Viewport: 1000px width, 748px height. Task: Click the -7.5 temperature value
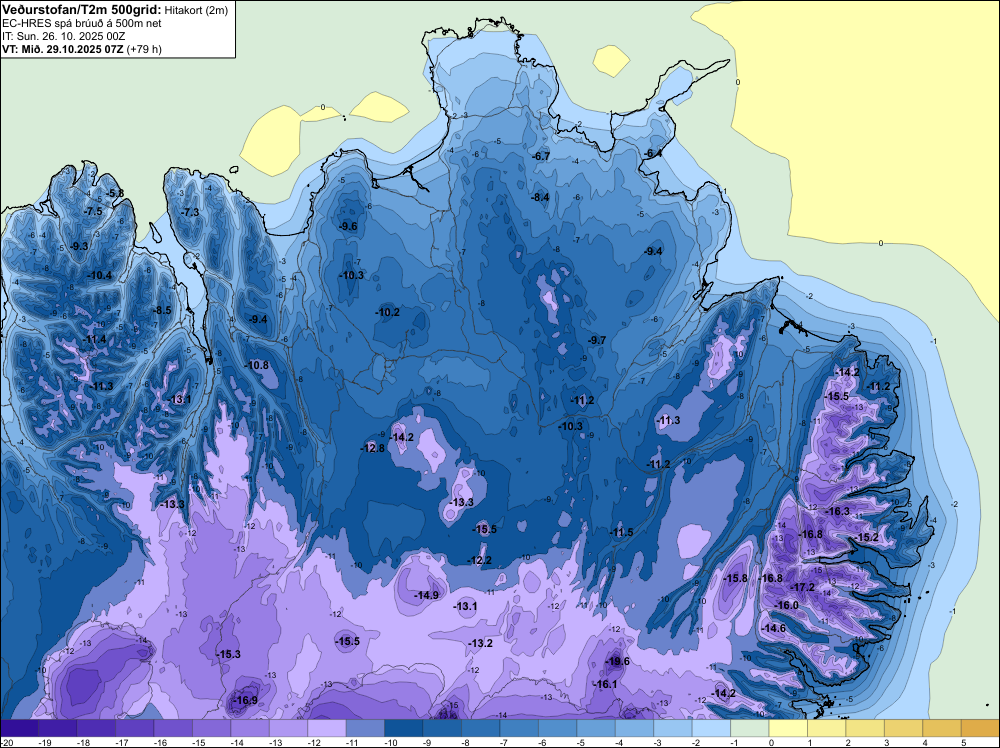[x=93, y=212]
